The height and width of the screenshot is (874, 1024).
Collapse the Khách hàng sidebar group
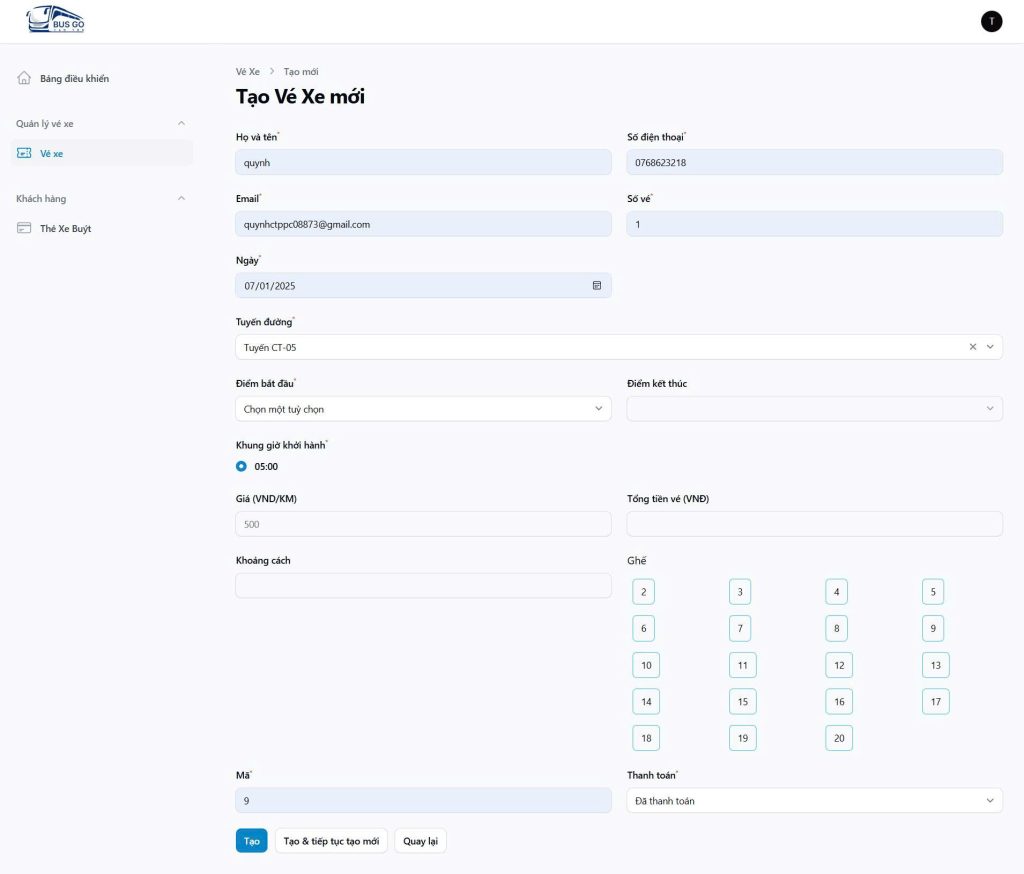pyautogui.click(x=181, y=199)
